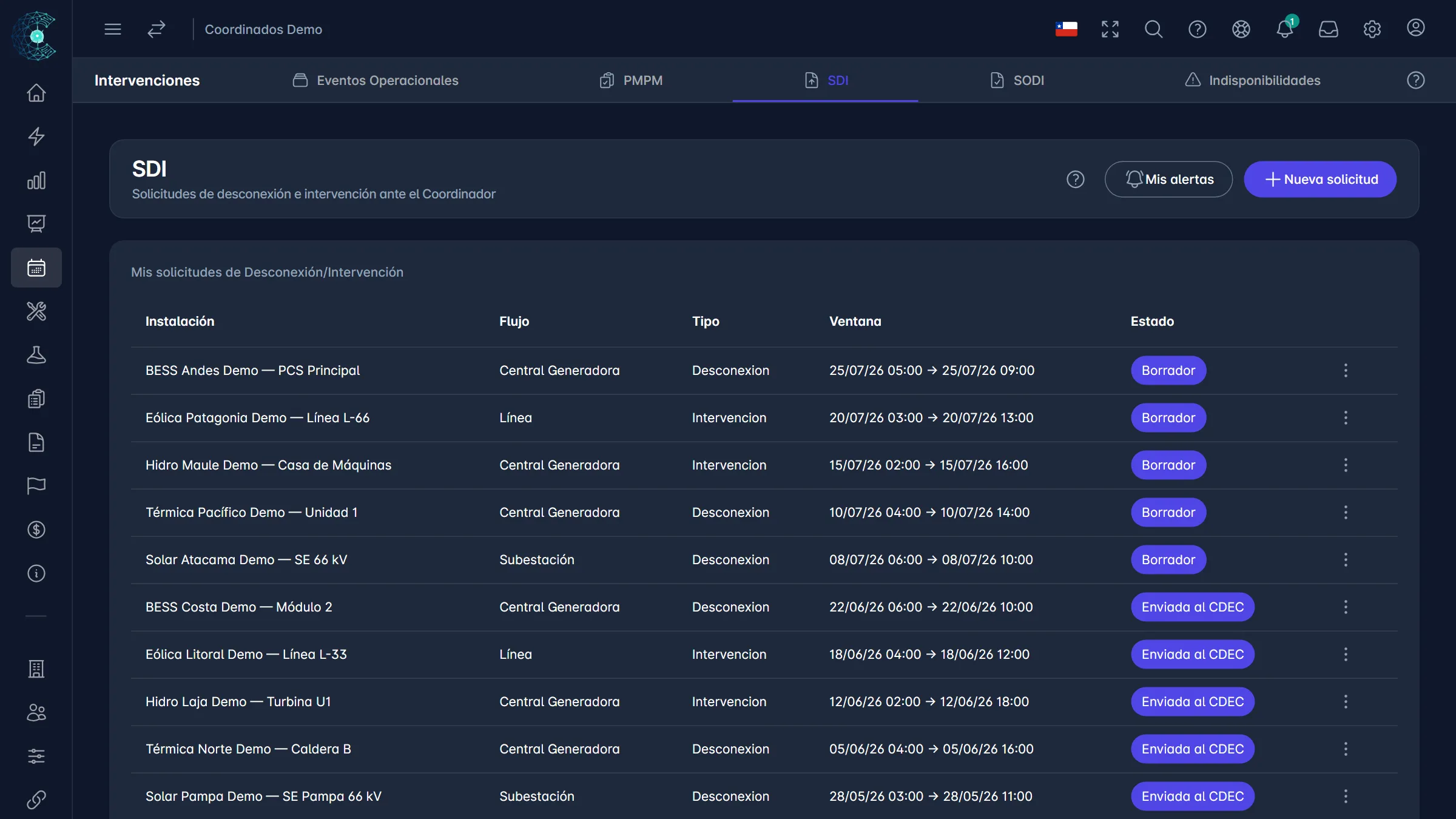Image resolution: width=1456 pixels, height=819 pixels.
Task: Click the Estado column header
Action: coord(1152,321)
